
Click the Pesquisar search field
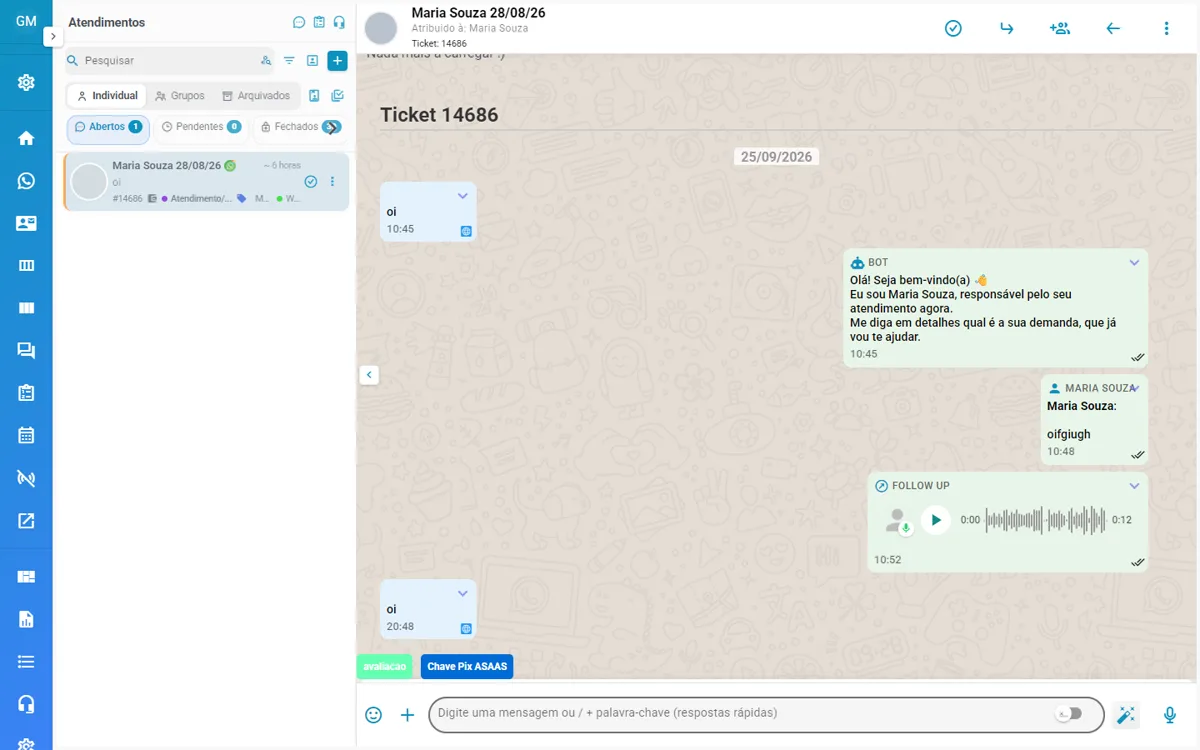tap(168, 61)
